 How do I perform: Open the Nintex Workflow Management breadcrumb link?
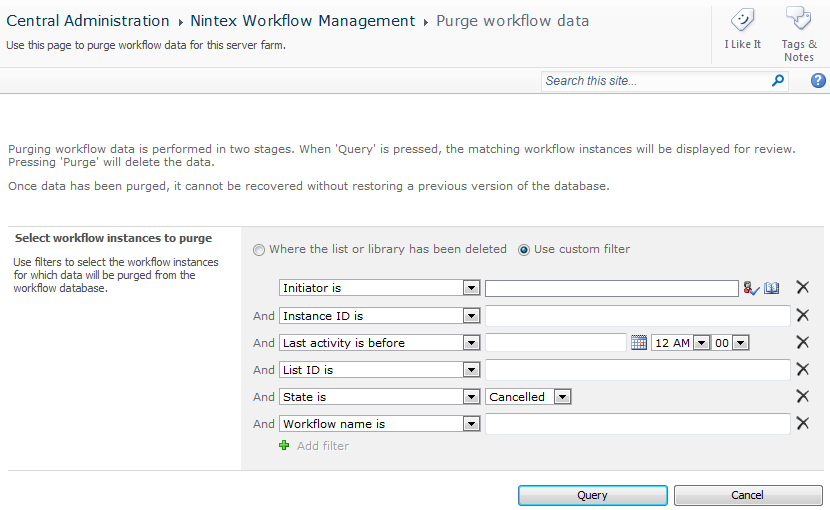(x=303, y=21)
